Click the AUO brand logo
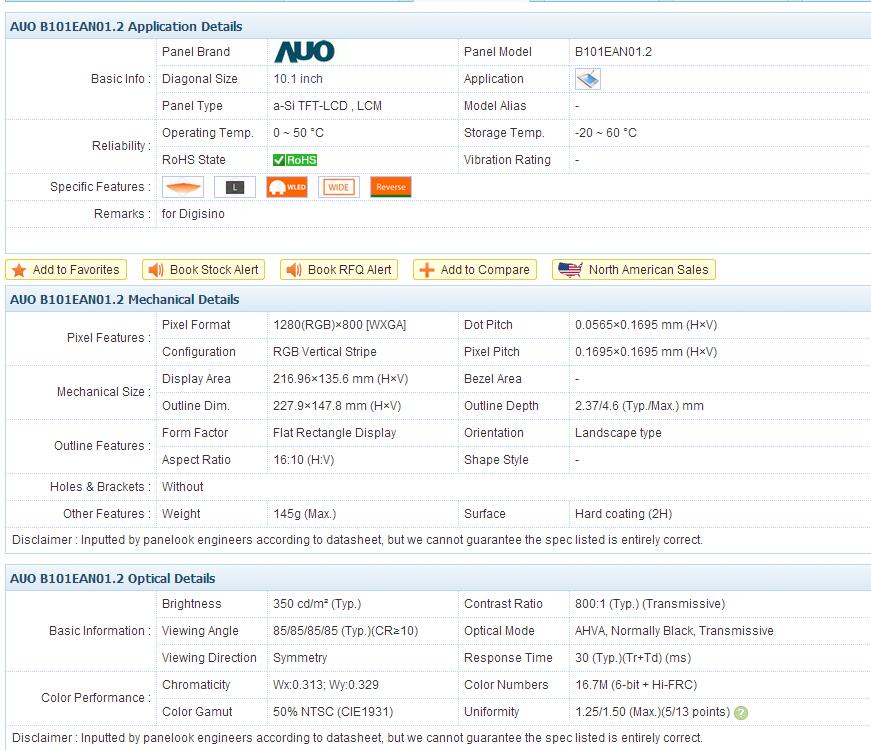 [x=304, y=52]
